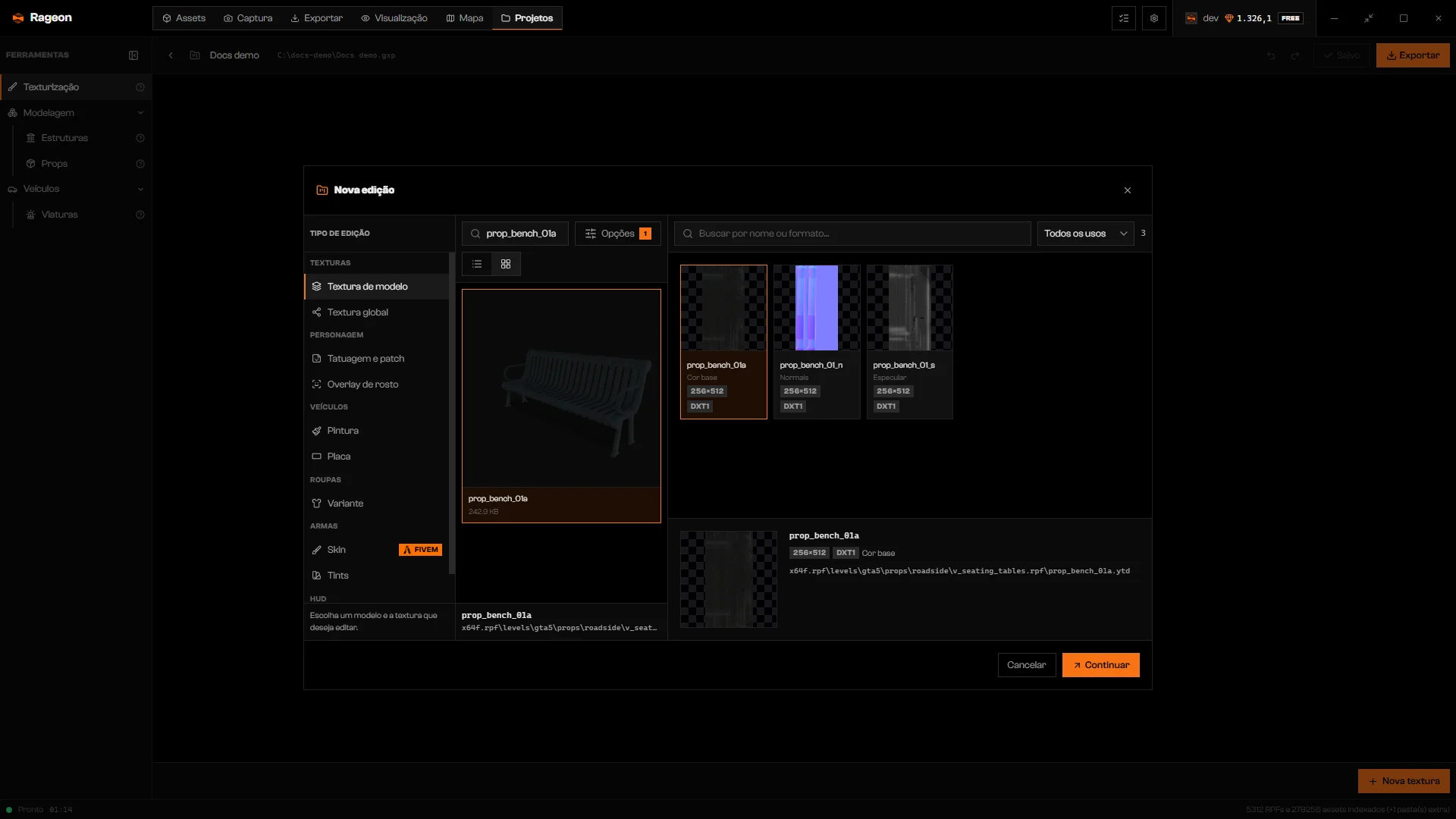Click the Cancelar button

tap(1026, 665)
